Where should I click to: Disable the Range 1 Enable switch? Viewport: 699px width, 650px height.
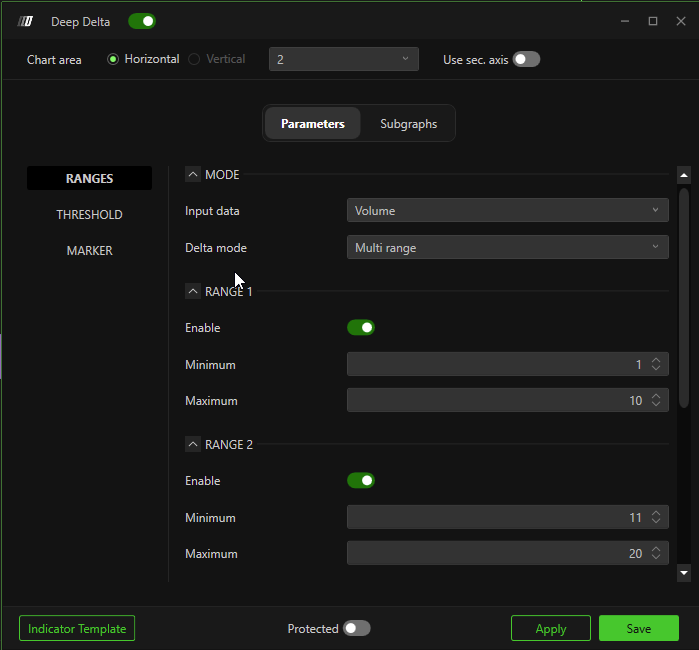pos(360,327)
